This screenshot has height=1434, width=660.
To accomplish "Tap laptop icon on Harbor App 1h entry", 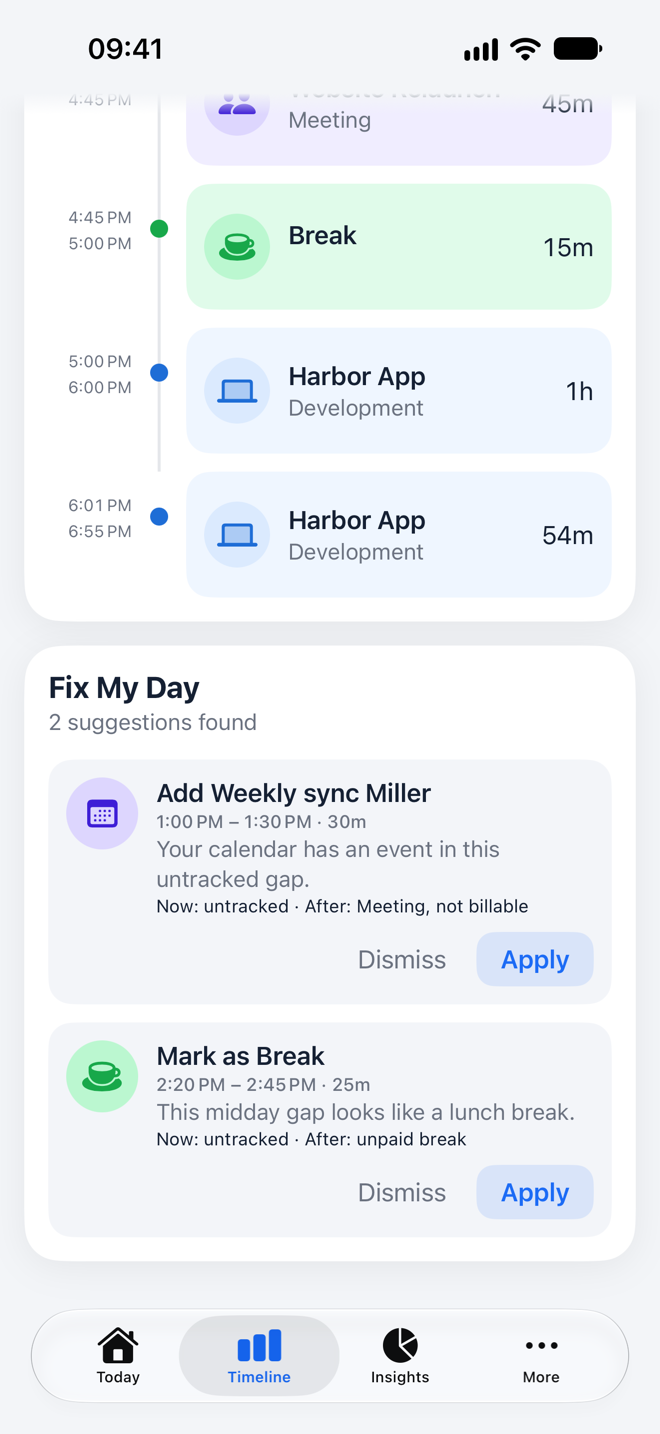I will pyautogui.click(x=237, y=390).
